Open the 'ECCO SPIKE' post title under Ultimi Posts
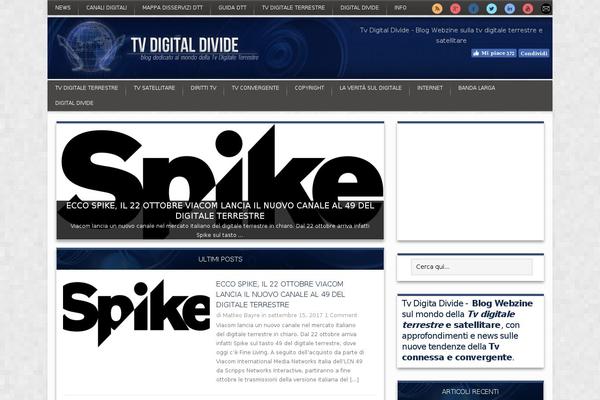Viewport: 600px width, 400px height. (x=280, y=294)
